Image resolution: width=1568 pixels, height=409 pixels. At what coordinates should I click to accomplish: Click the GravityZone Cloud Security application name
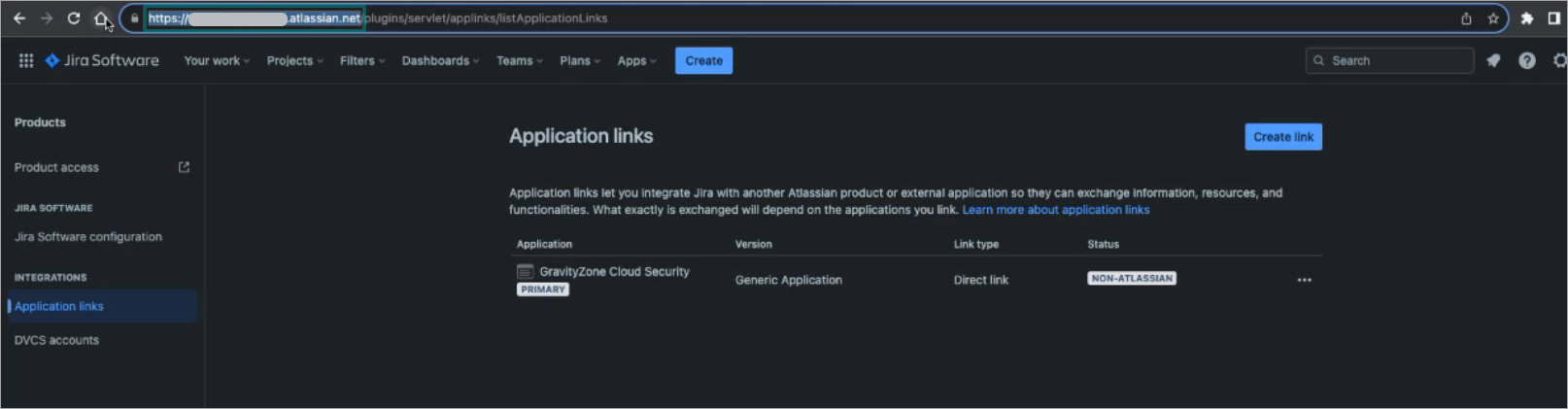pyautogui.click(x=614, y=272)
